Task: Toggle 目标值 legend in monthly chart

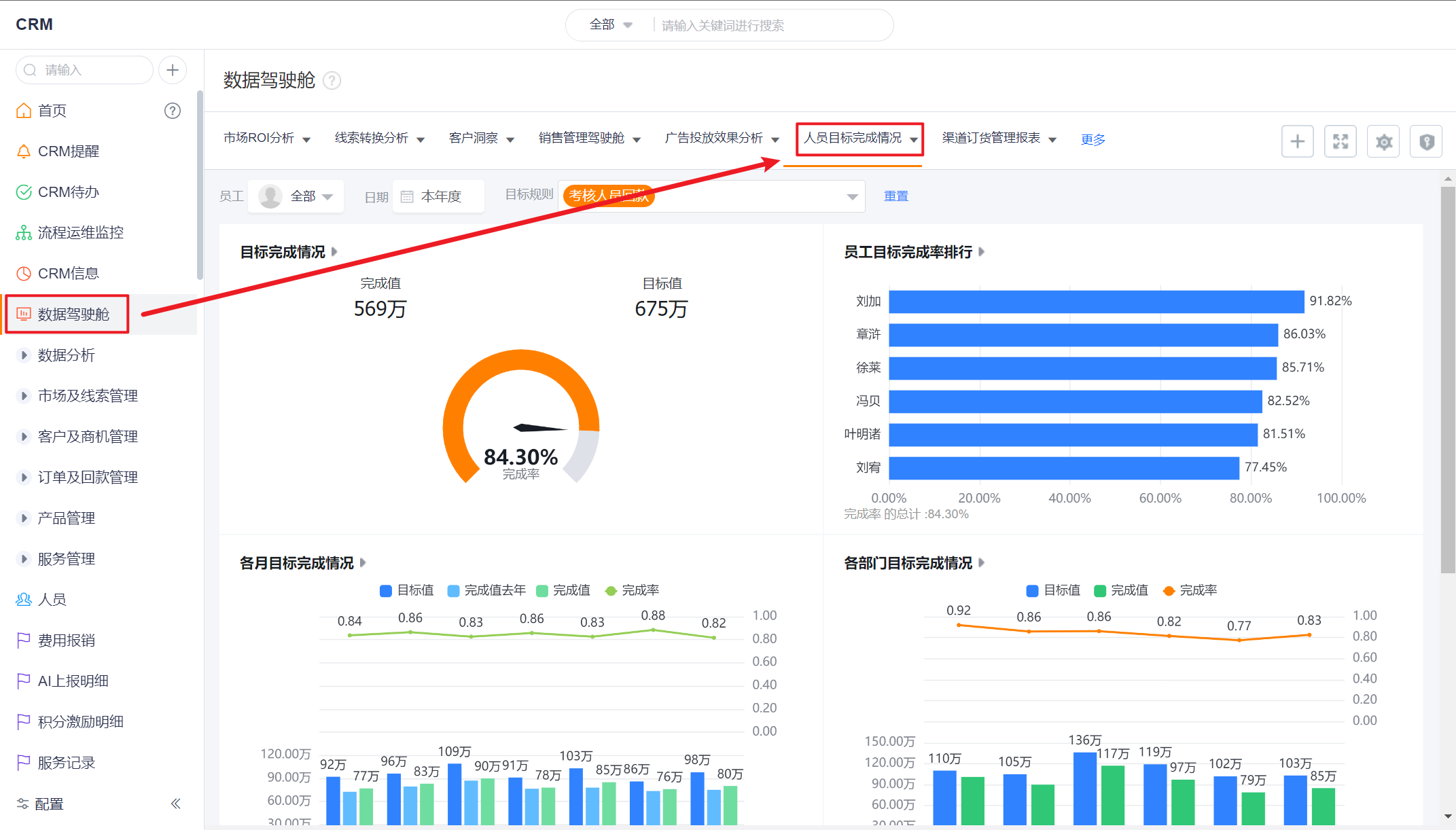Action: (406, 590)
